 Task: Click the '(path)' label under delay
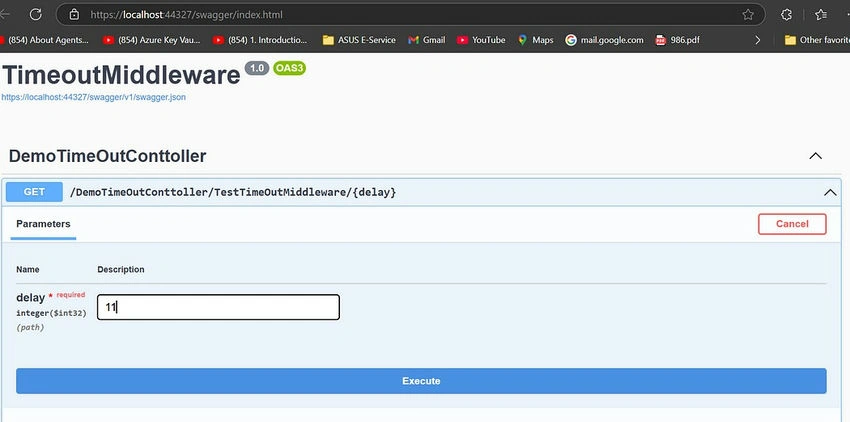point(30,328)
